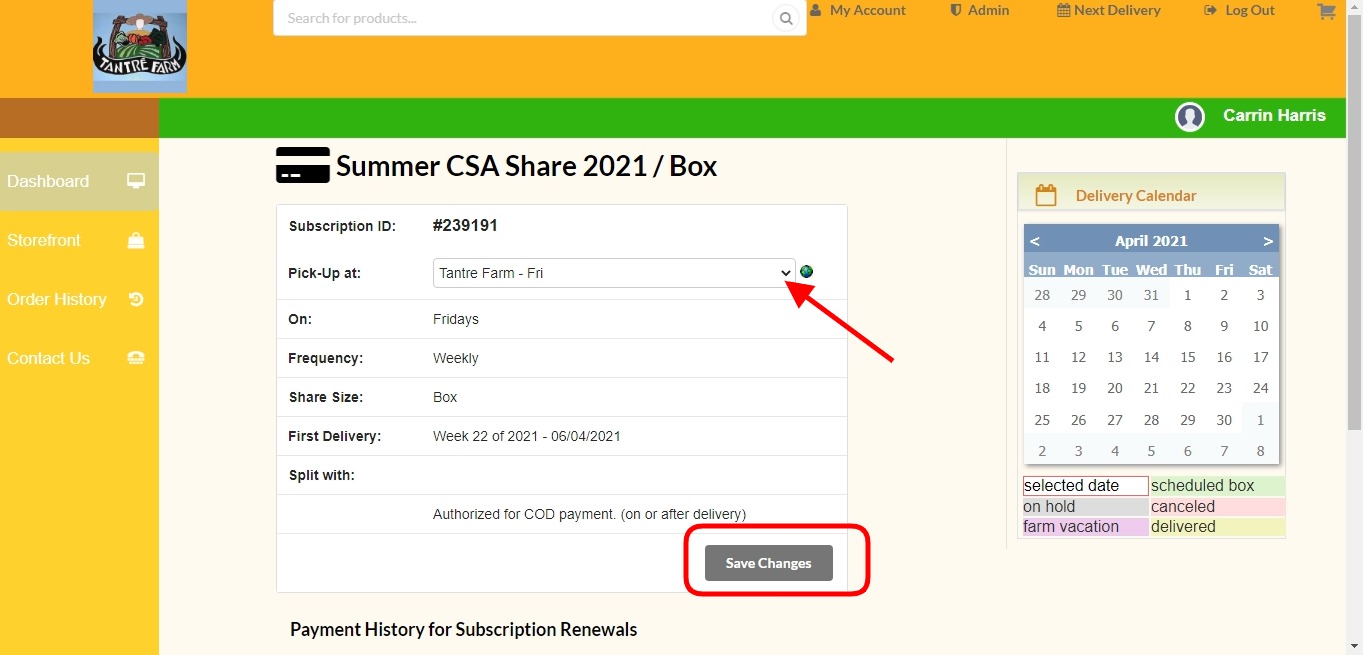Select April 15 on the calendar
1363x655 pixels.
(1188, 357)
